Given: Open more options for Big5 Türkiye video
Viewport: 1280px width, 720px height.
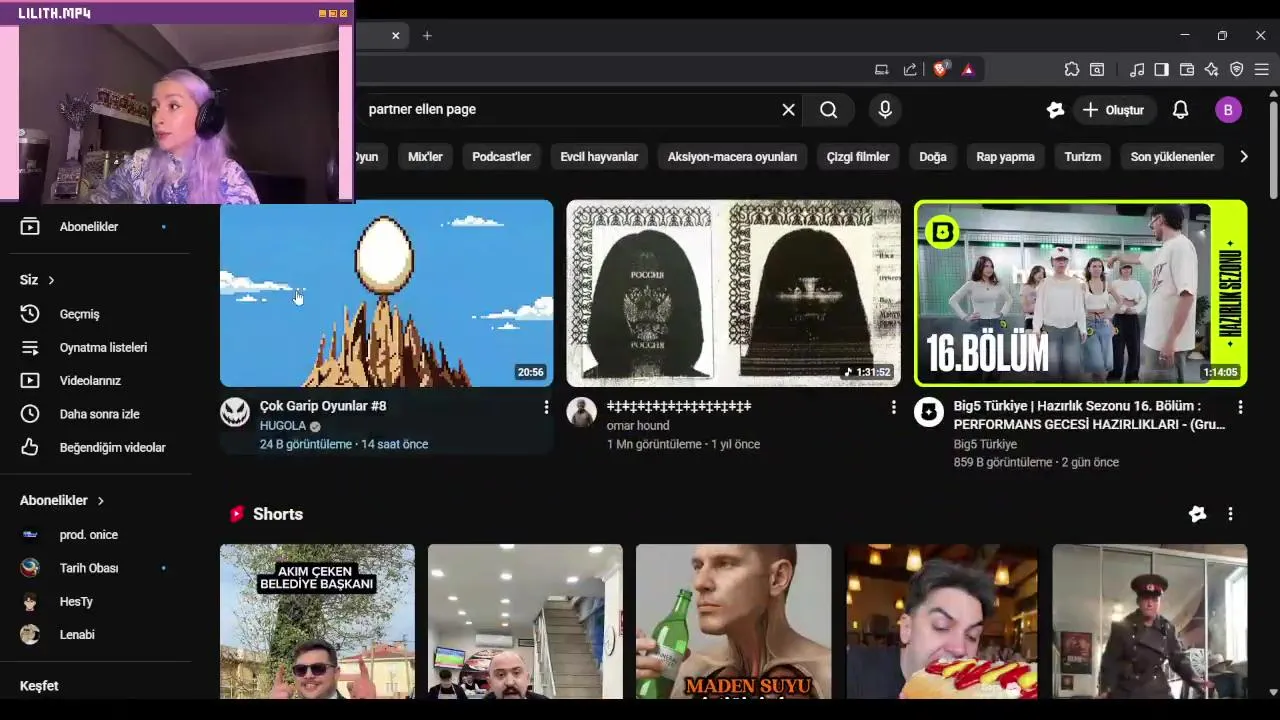Looking at the screenshot, I should click(1240, 407).
